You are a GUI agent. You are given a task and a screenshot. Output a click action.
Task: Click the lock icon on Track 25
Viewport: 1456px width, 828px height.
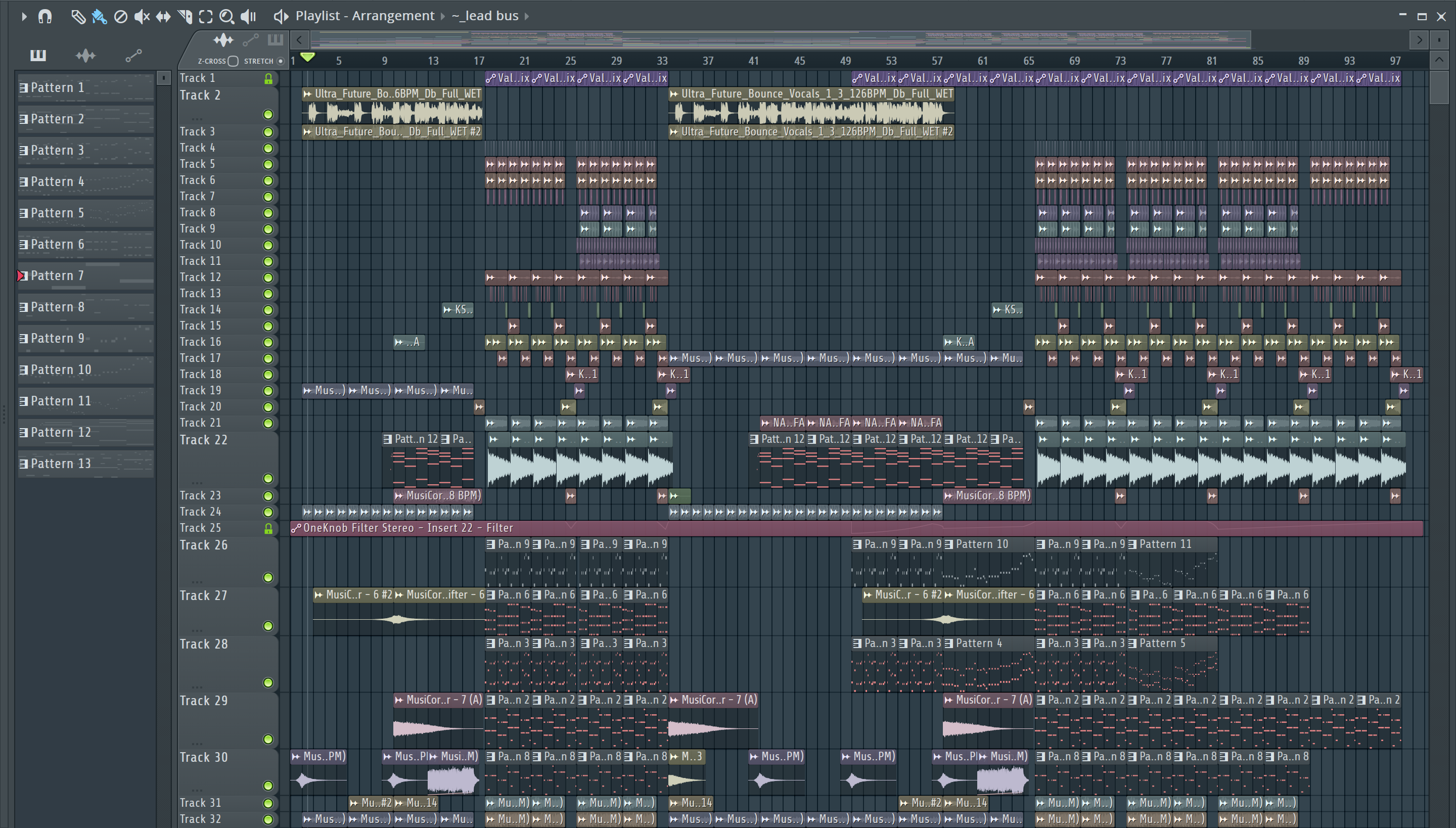[268, 528]
